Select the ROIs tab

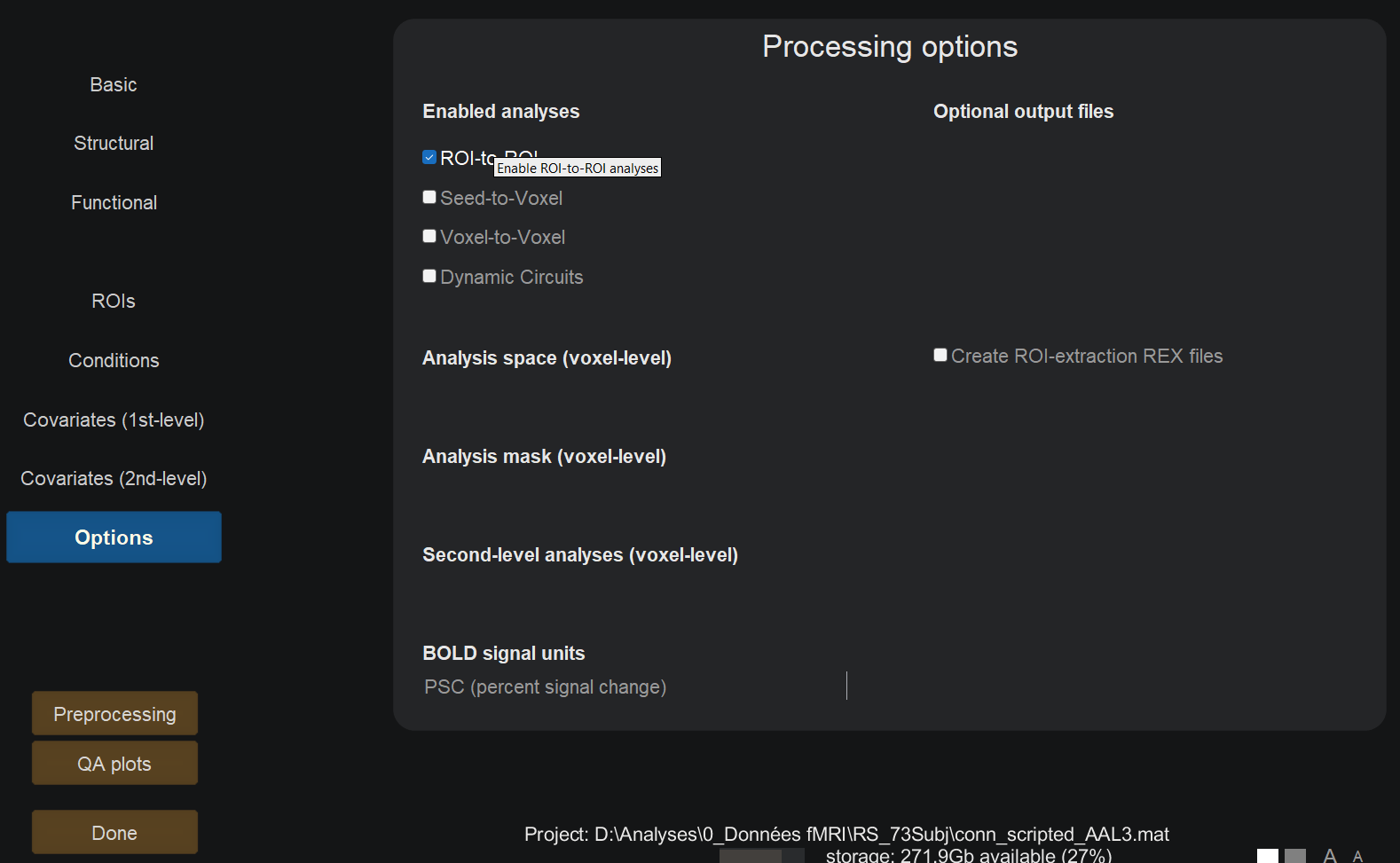pyautogui.click(x=114, y=301)
